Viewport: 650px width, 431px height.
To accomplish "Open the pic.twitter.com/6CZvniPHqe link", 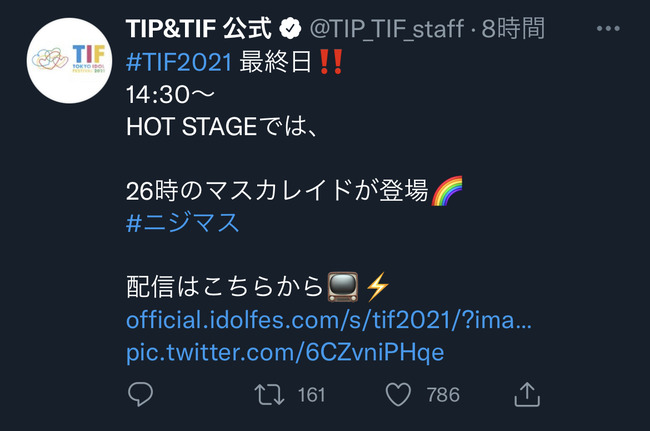I will click(285, 352).
